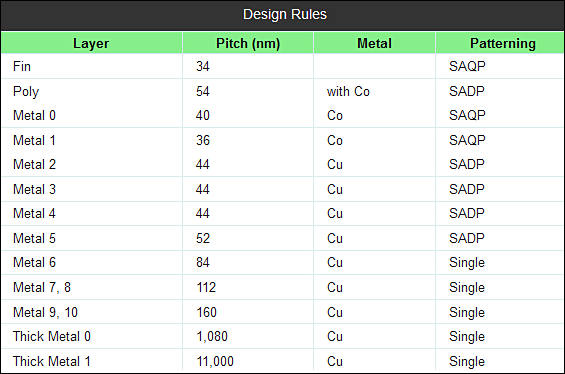565x374 pixels.
Task: Click the Metal 6 pitch value 84
Action: click(203, 262)
